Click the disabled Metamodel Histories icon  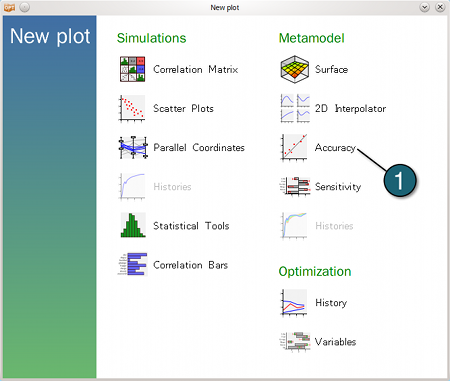[294, 225]
